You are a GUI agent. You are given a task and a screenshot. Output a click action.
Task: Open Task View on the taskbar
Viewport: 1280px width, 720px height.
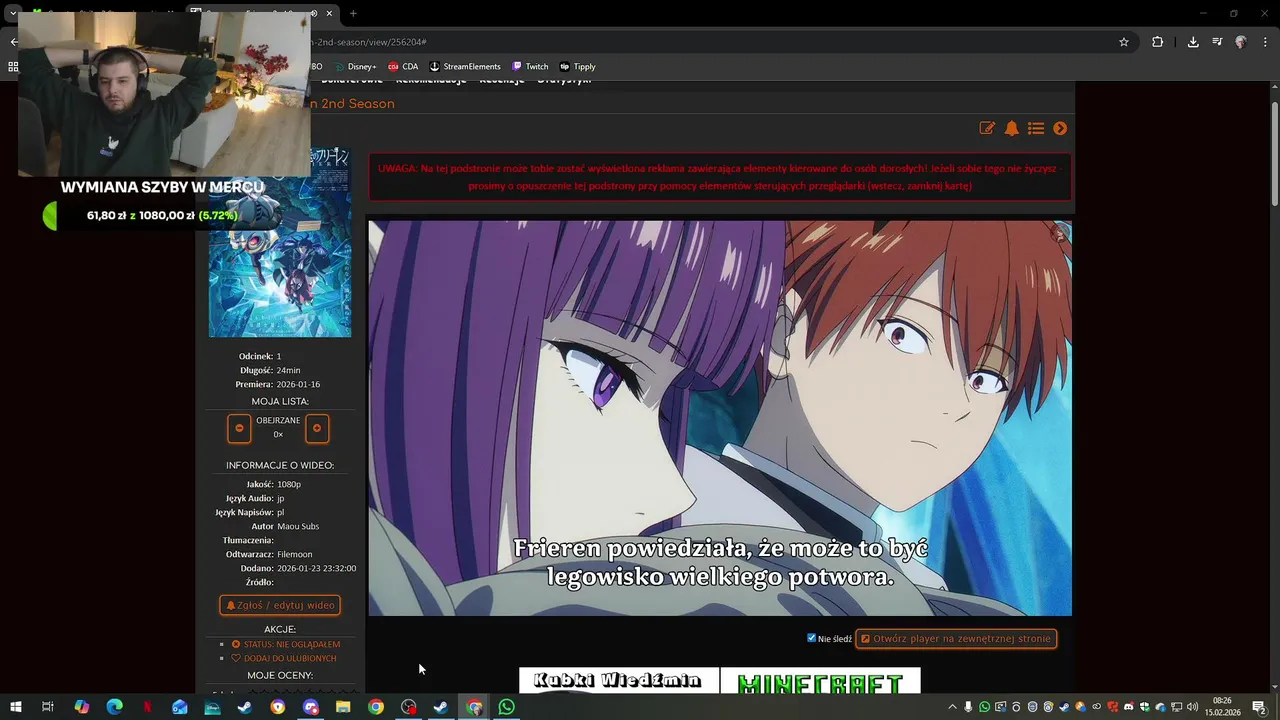coord(47,707)
